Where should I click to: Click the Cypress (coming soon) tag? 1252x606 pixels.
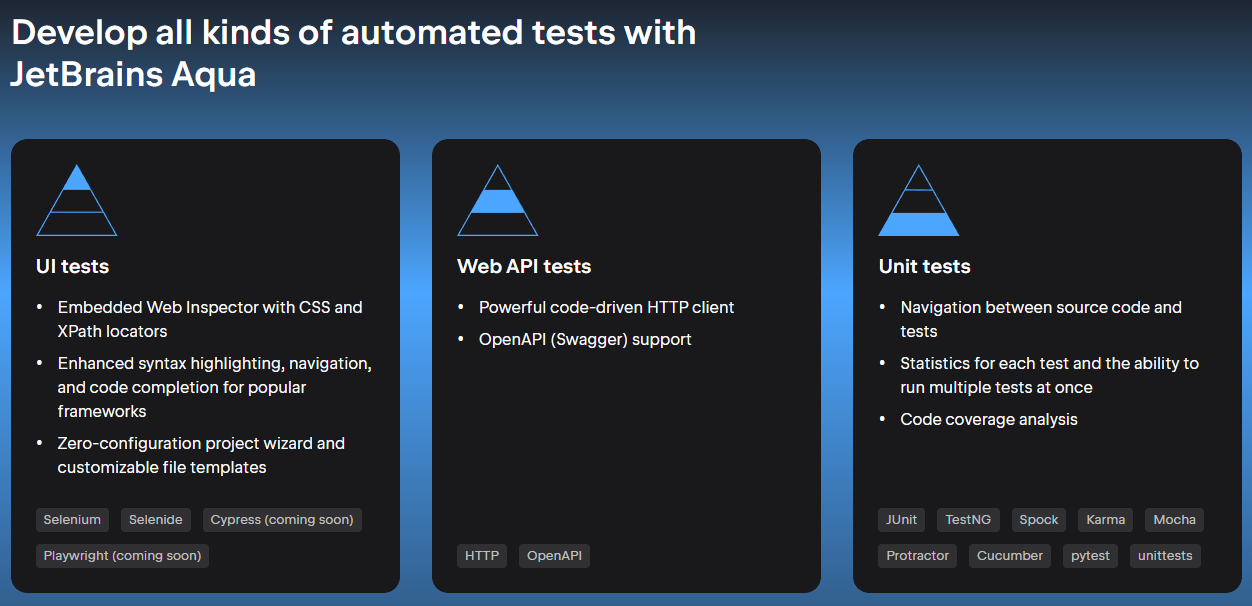[282, 519]
